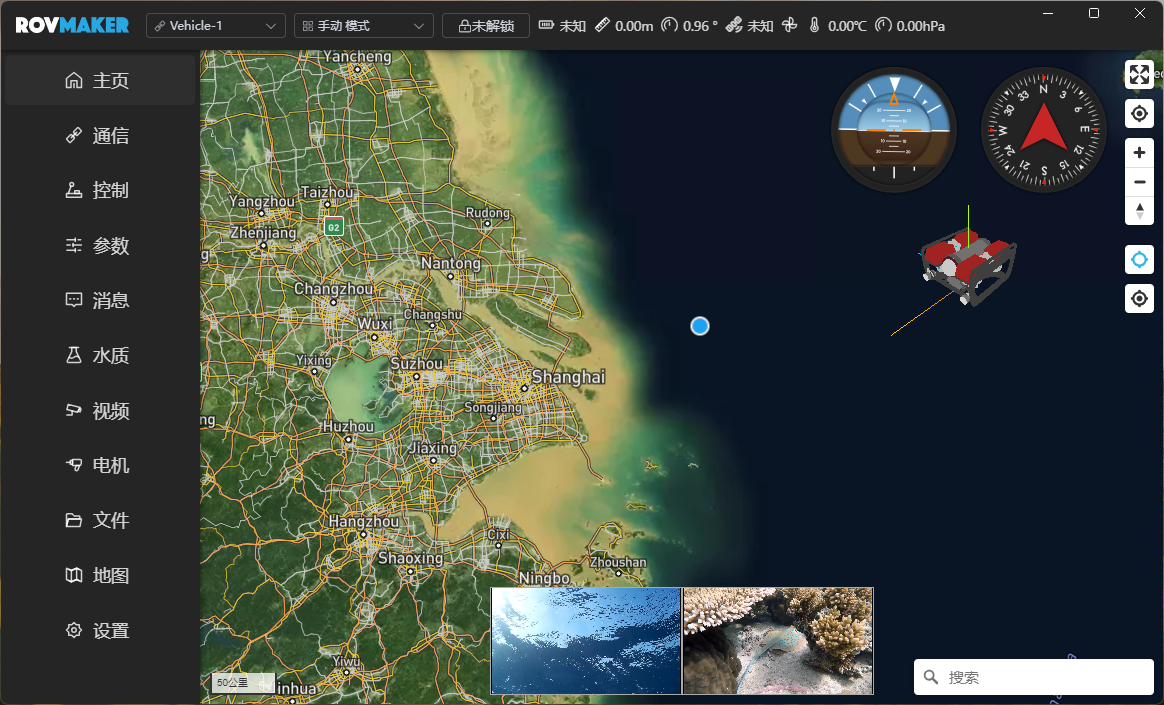Screen dimensions: 1164x705
Task: Toggle the 未解锁 arm lock button
Action: coord(486,25)
